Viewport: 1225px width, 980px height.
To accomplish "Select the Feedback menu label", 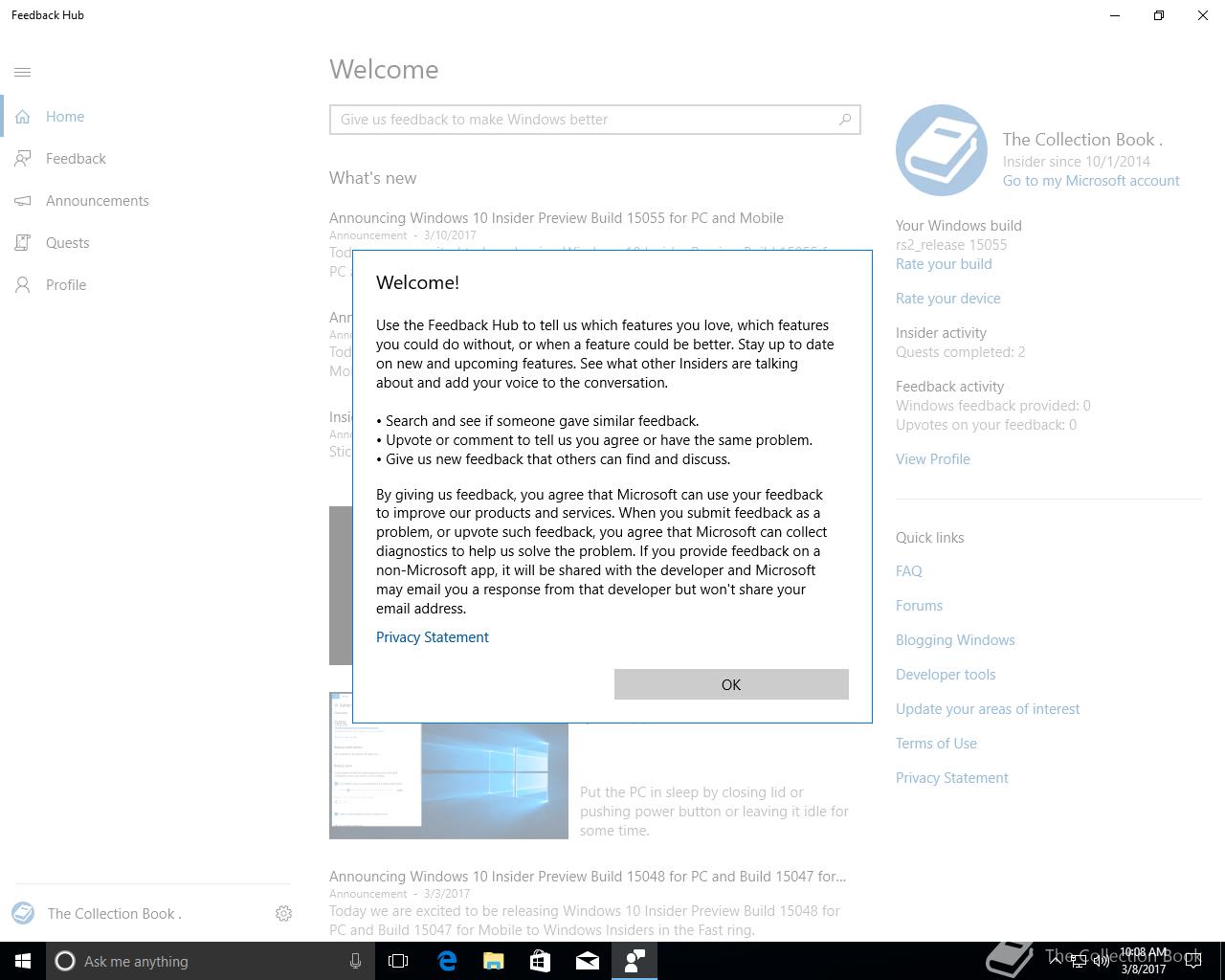I will (x=76, y=159).
